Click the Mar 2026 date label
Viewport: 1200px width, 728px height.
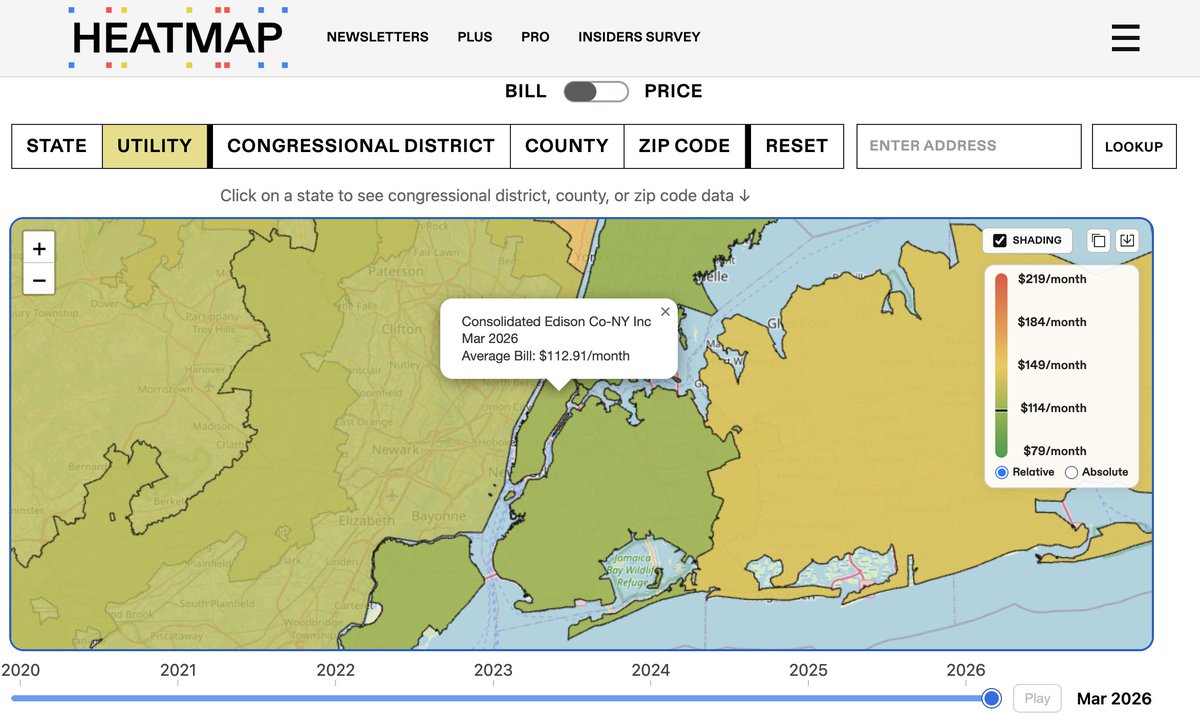[1114, 699]
